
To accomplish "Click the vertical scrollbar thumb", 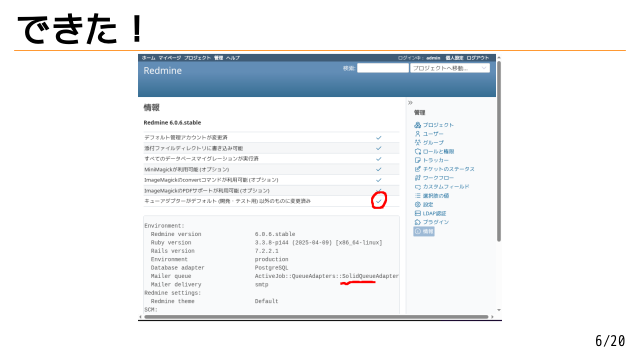I will coord(499,151).
